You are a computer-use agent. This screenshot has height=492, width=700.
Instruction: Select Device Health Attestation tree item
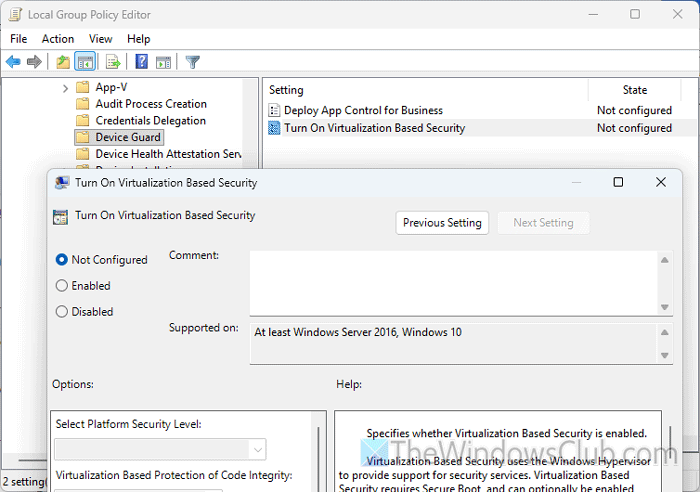coord(168,154)
